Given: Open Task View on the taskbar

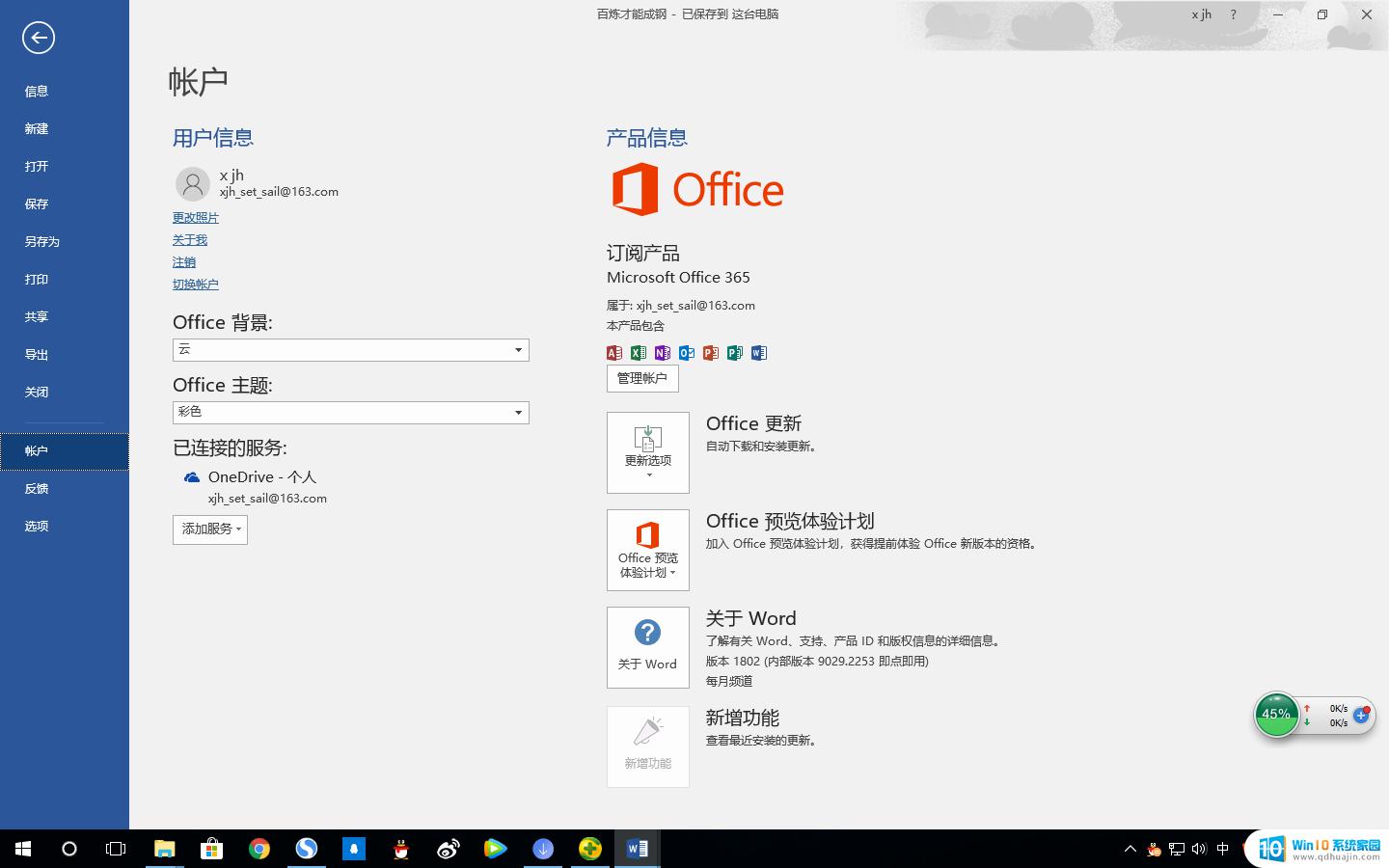Looking at the screenshot, I should coord(116,849).
